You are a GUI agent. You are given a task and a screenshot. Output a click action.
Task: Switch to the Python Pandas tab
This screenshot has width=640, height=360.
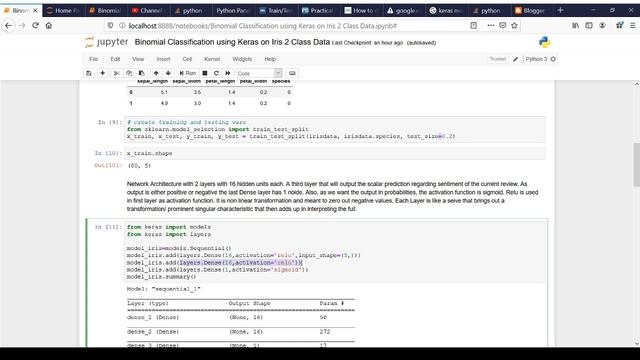233,11
